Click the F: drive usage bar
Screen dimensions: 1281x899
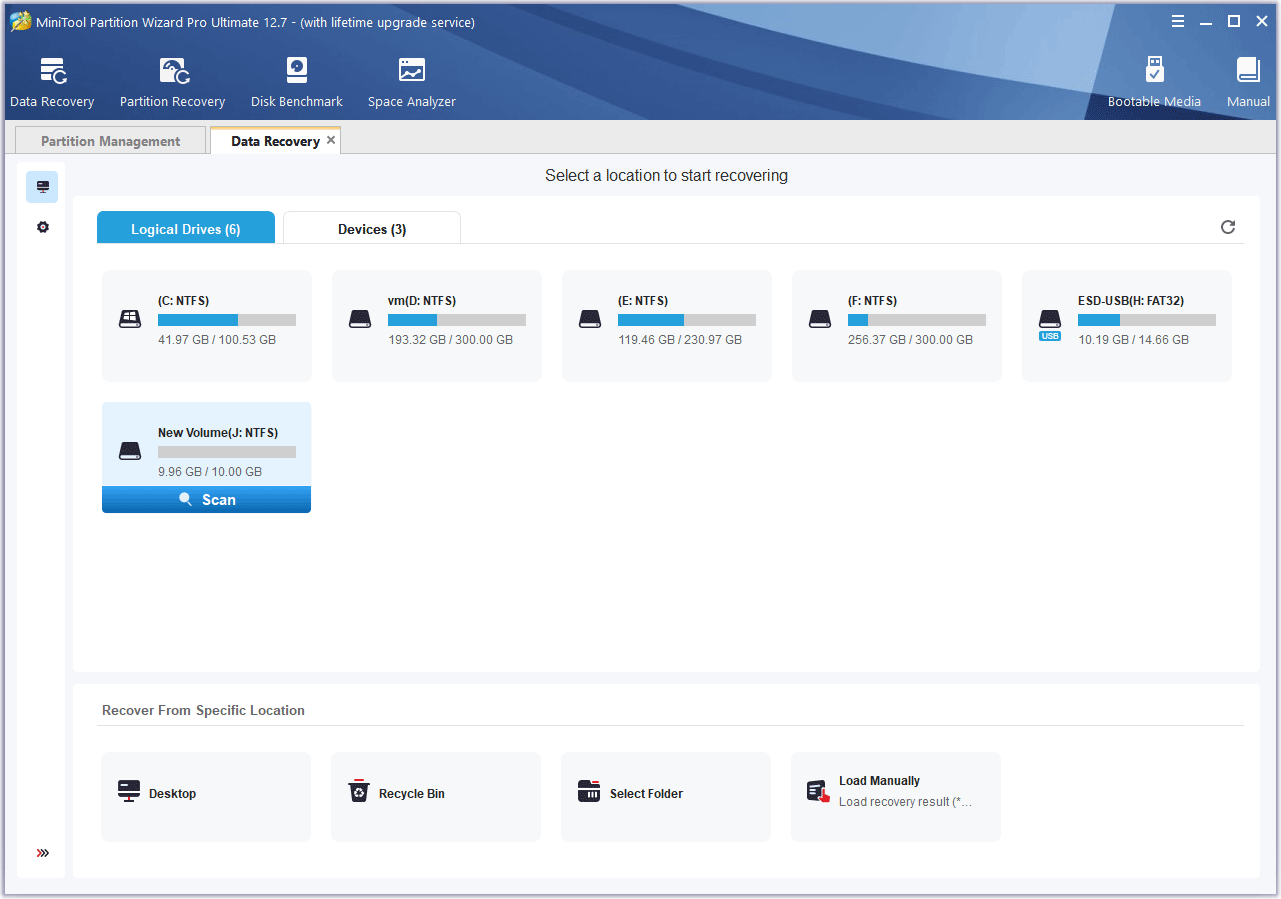[917, 320]
